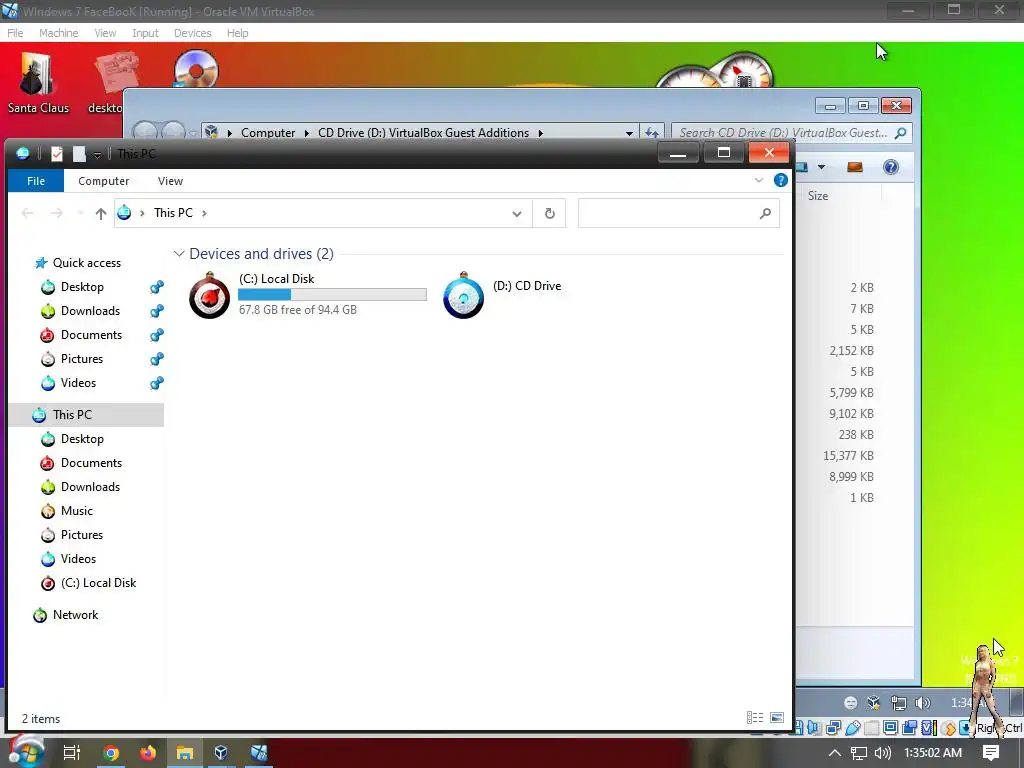1024x768 pixels.
Task: Open the blue Help icon in This PC
Action: [x=780, y=180]
